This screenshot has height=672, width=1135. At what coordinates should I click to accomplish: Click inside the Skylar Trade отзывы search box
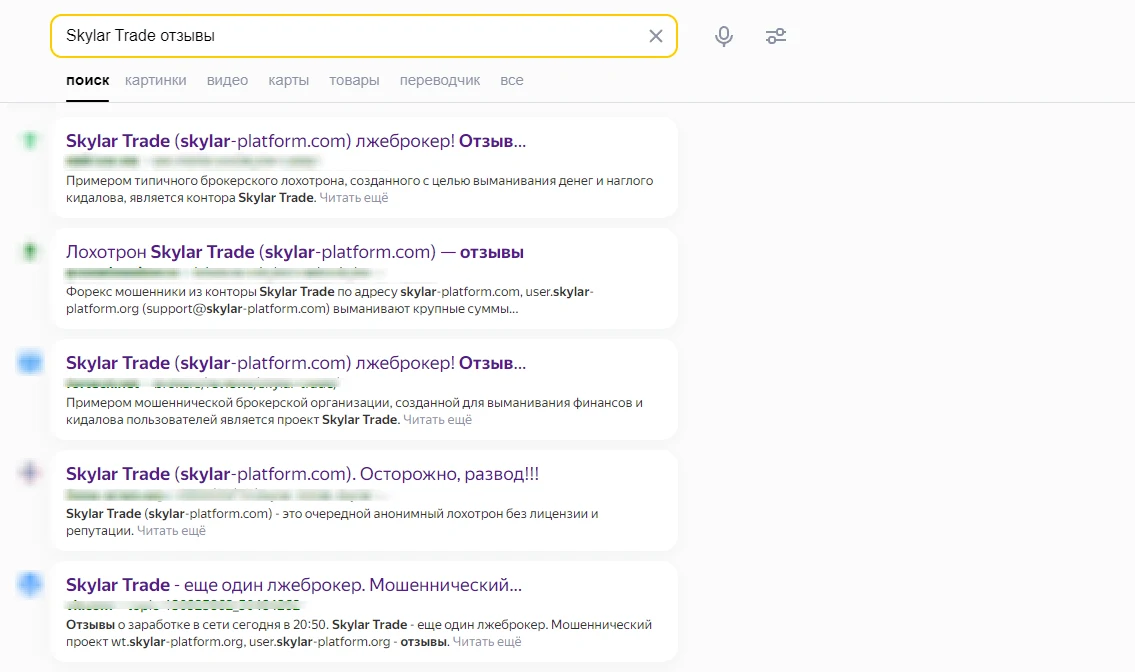coord(355,36)
